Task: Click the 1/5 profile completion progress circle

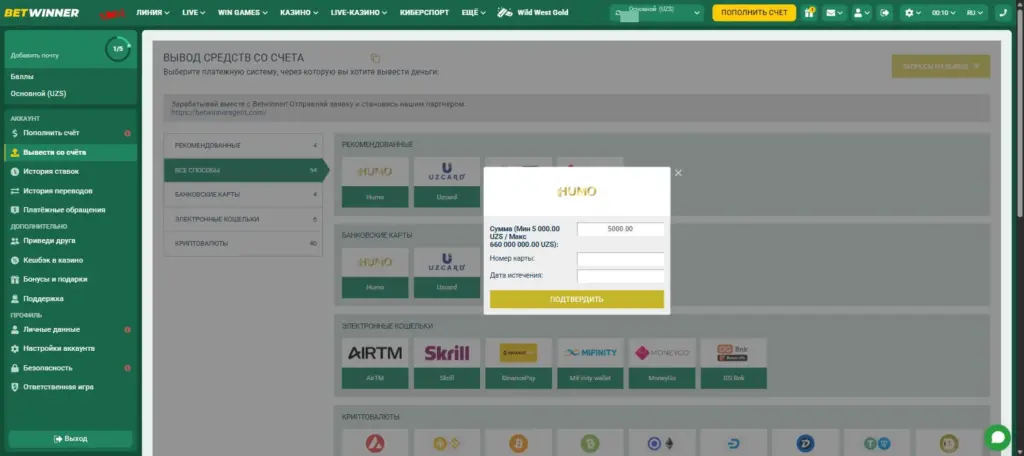Action: [118, 49]
